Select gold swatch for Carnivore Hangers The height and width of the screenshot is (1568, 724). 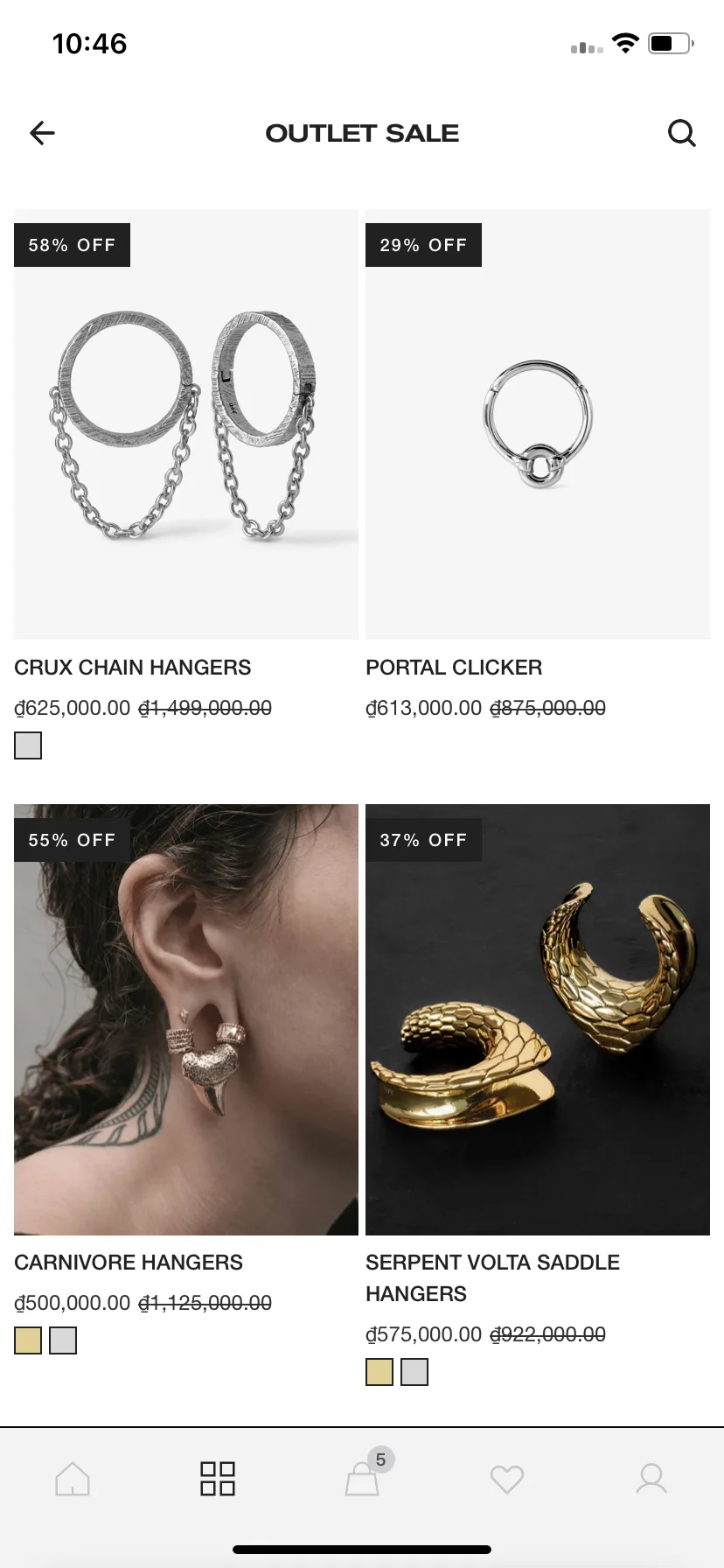tap(28, 1340)
